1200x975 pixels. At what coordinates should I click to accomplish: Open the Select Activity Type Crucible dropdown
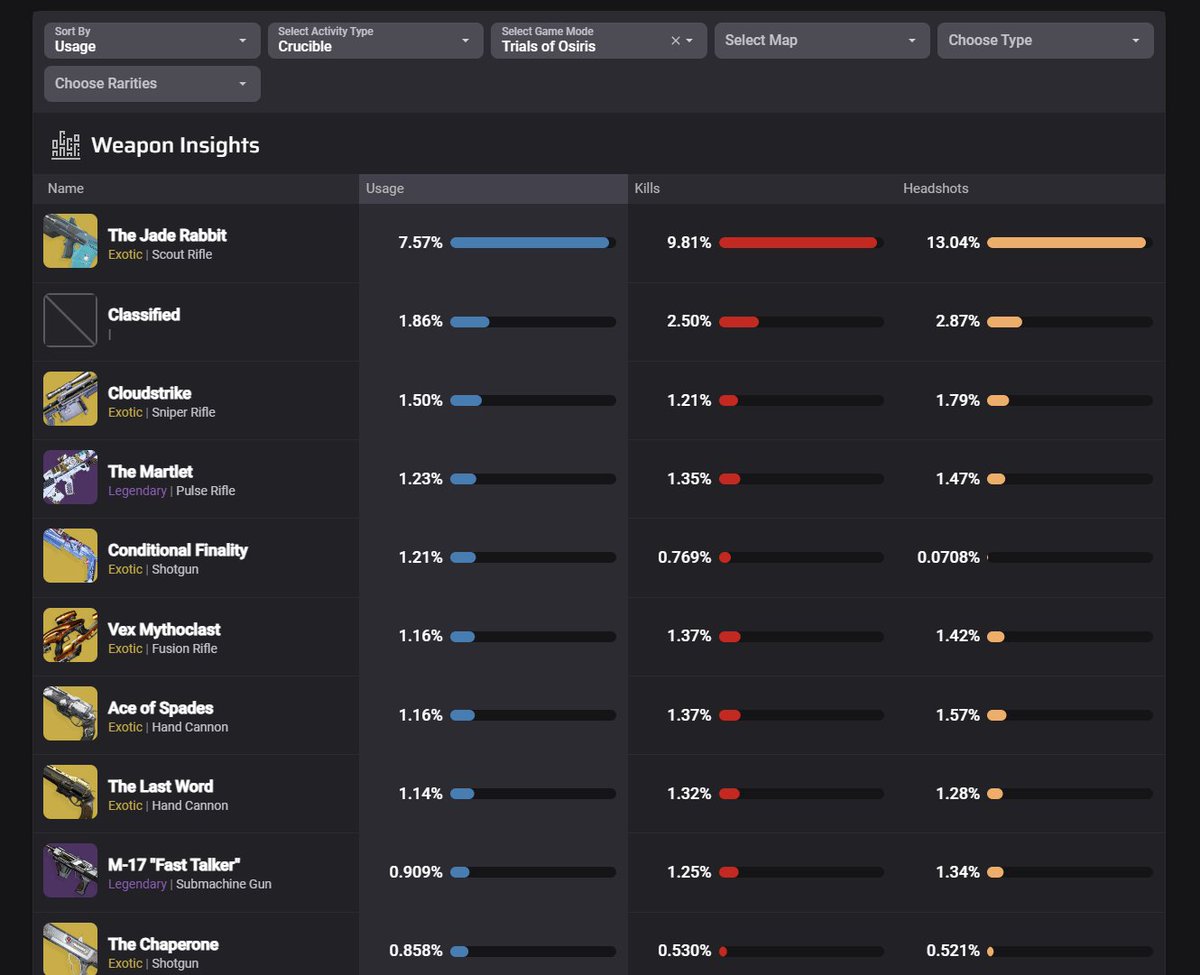pyautogui.click(x=376, y=40)
